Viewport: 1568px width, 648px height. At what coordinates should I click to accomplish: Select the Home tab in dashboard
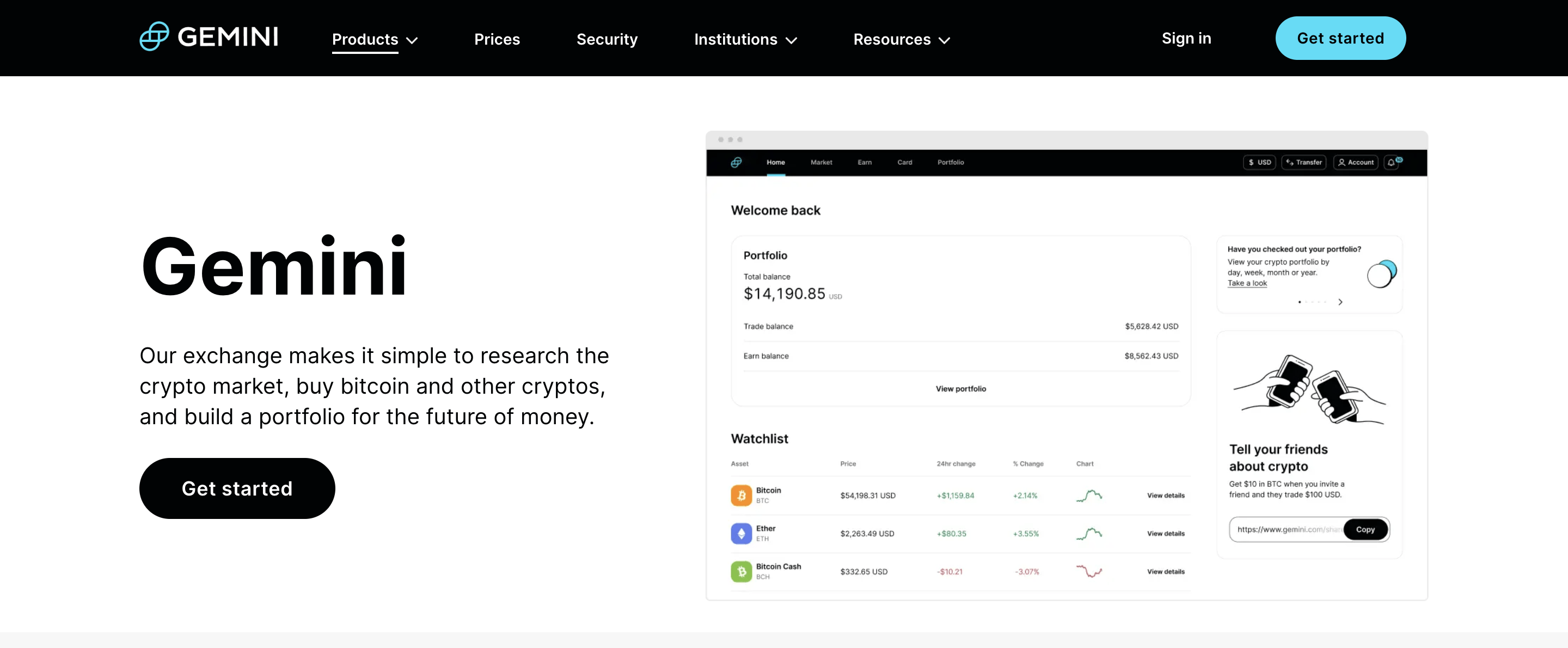[775, 163]
